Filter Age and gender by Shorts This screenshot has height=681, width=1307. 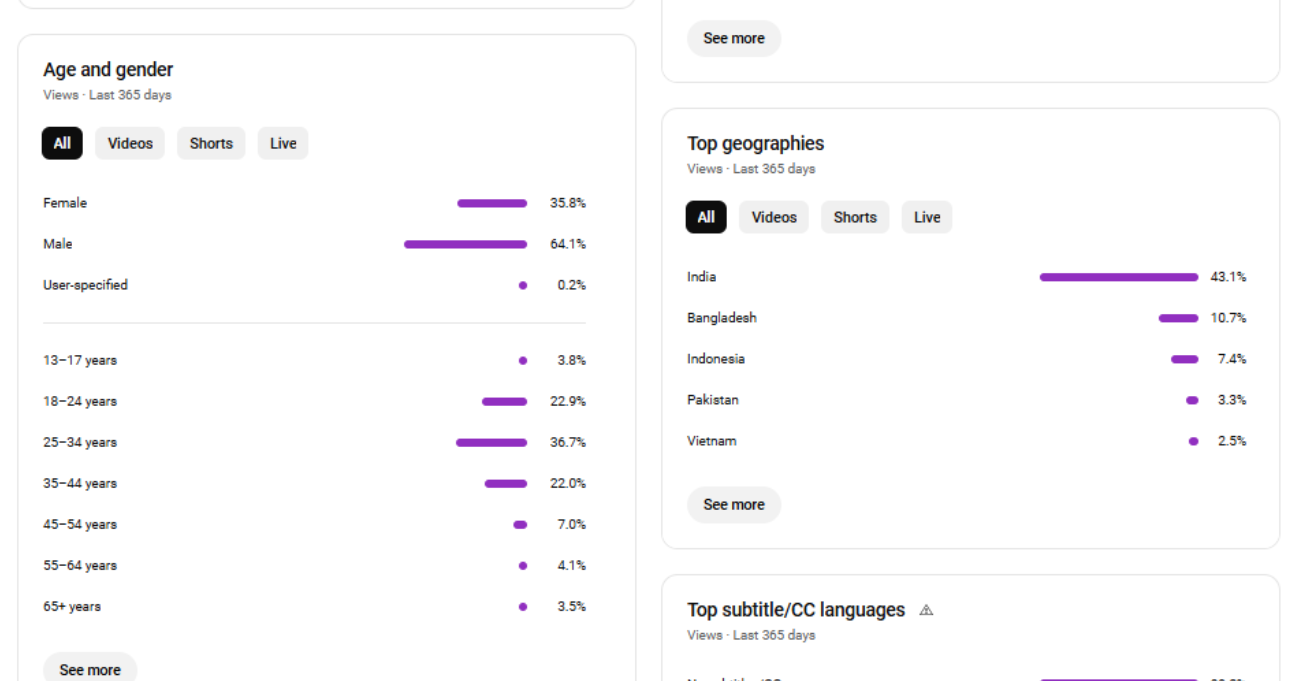211,143
